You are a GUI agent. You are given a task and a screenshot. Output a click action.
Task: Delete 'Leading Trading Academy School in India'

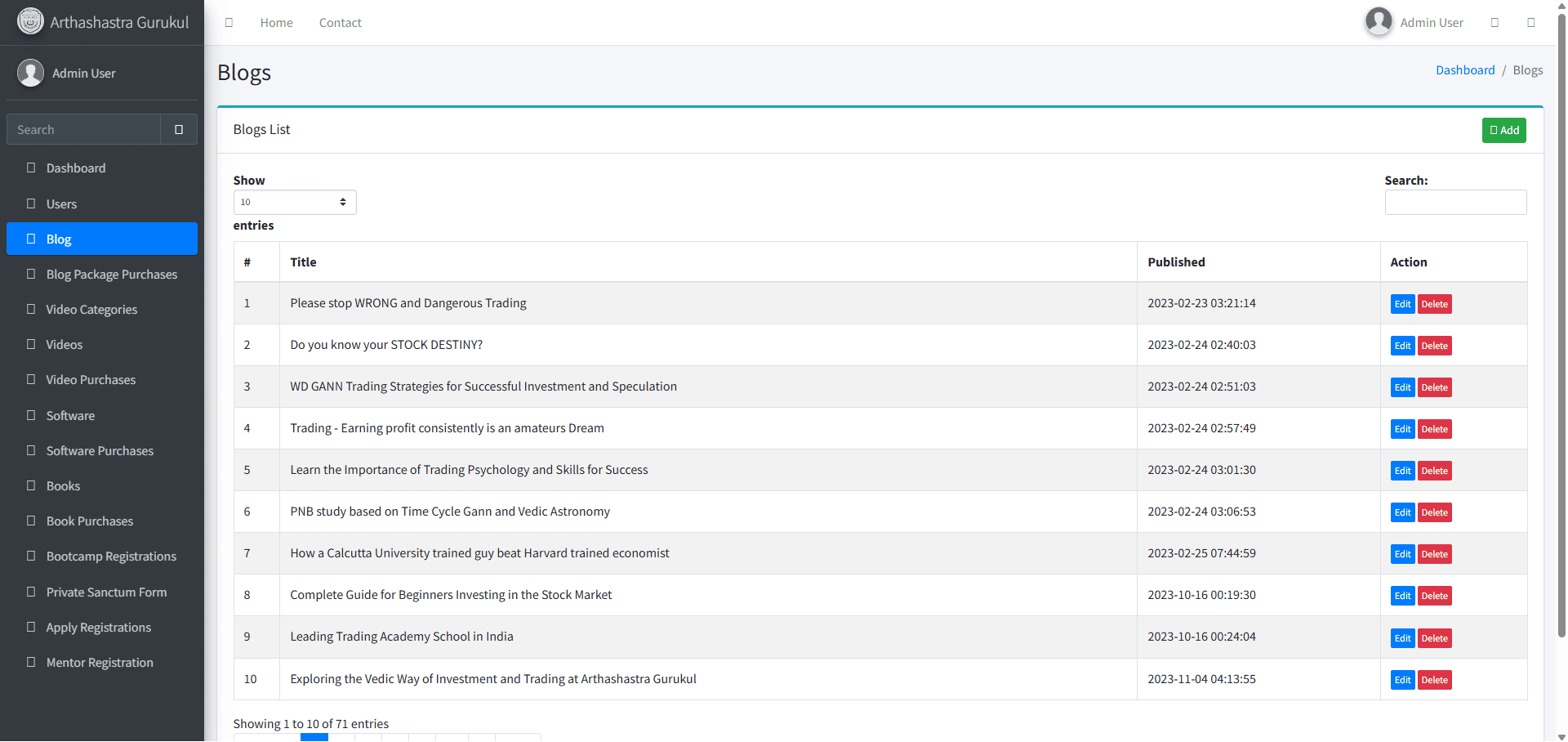tap(1434, 638)
